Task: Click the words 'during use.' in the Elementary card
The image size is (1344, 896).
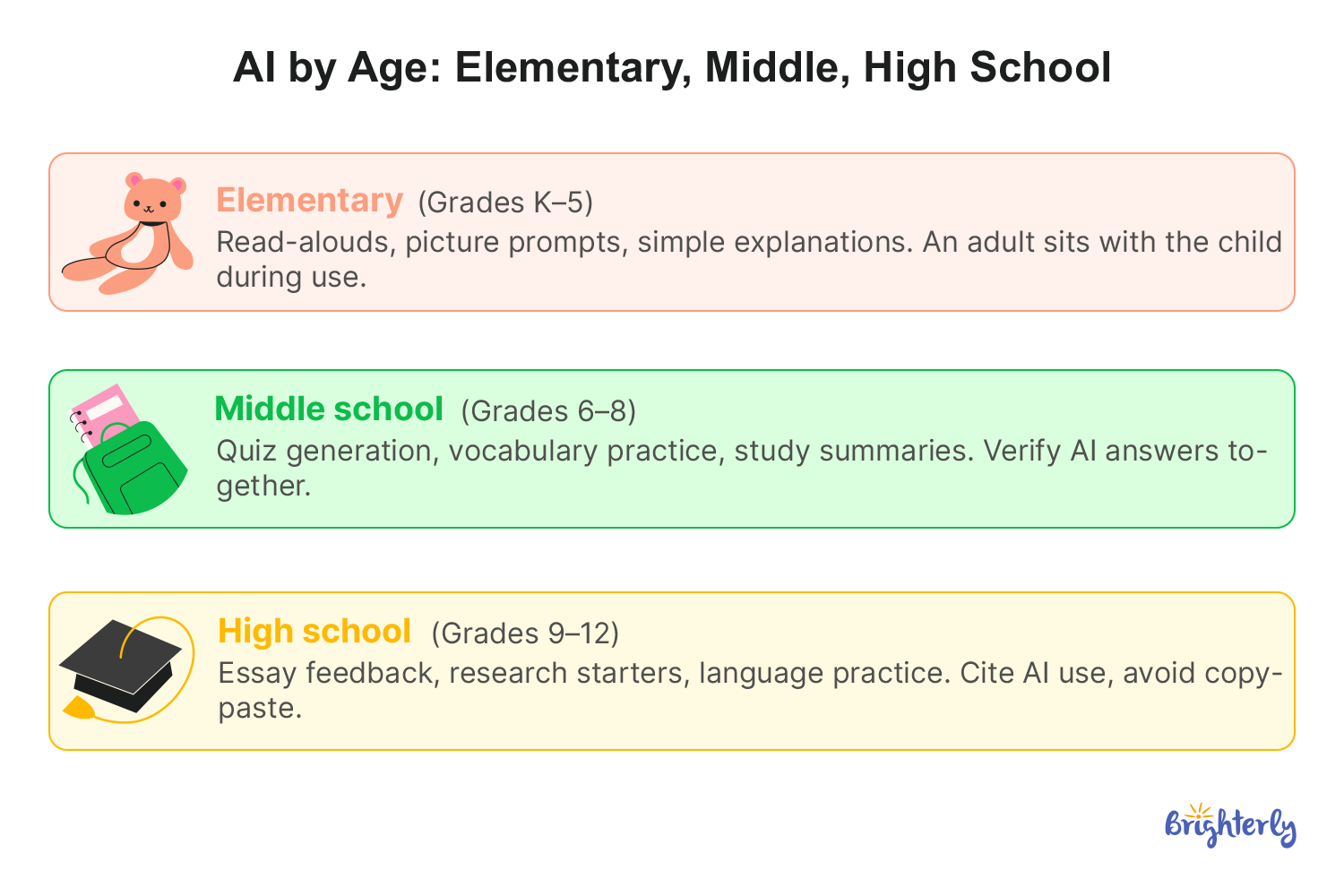Action: [x=291, y=277]
